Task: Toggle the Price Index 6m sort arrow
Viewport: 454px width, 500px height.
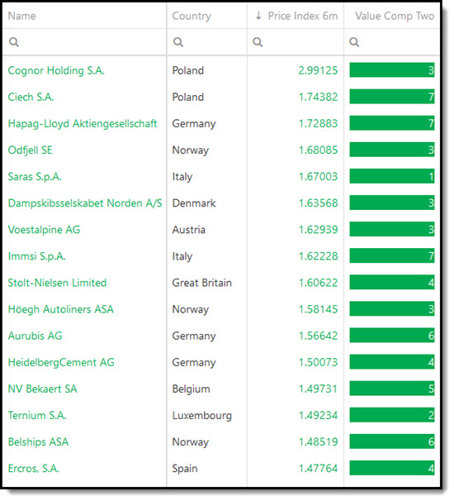Action: [258, 16]
